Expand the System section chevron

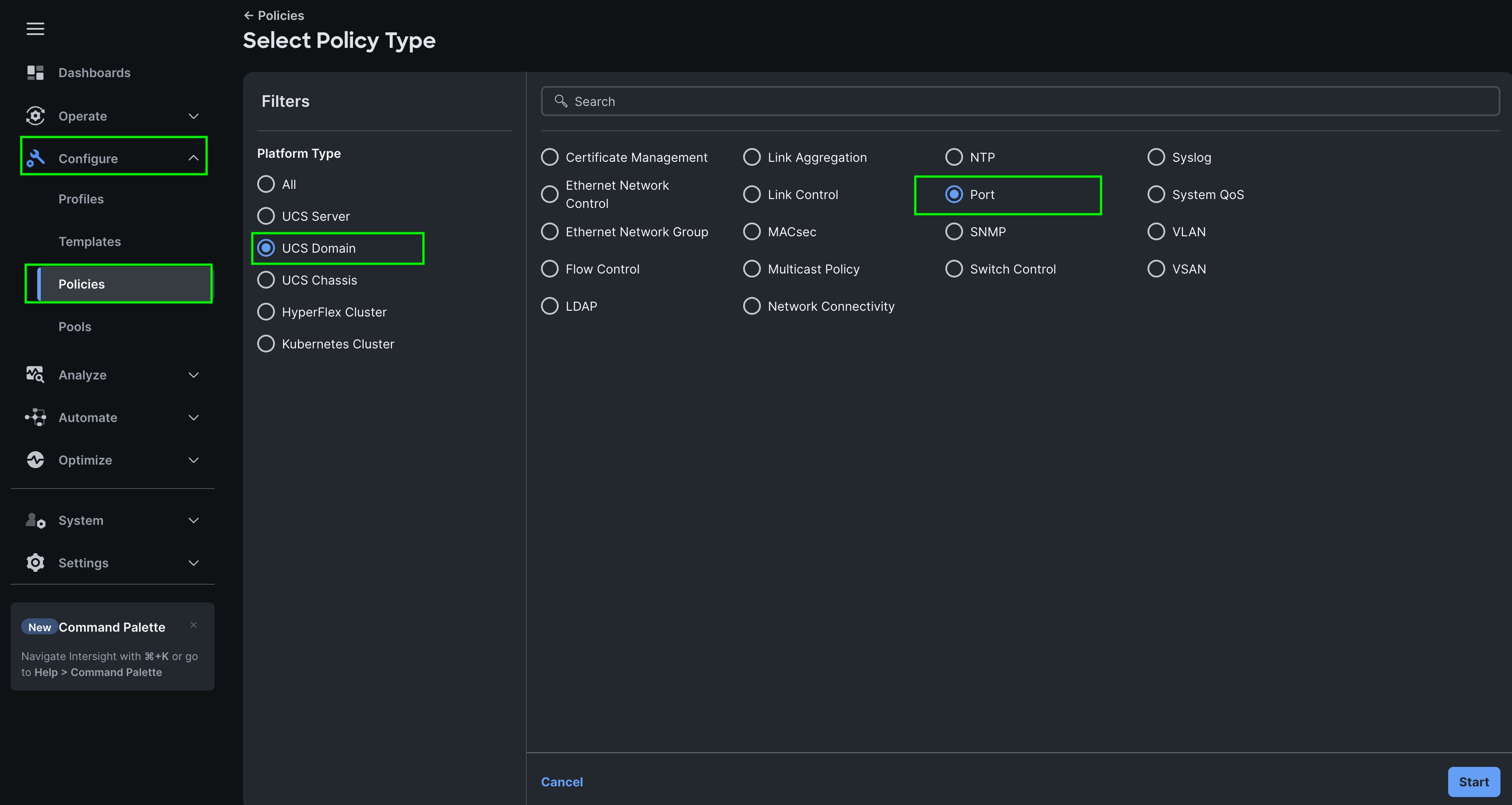click(193, 520)
